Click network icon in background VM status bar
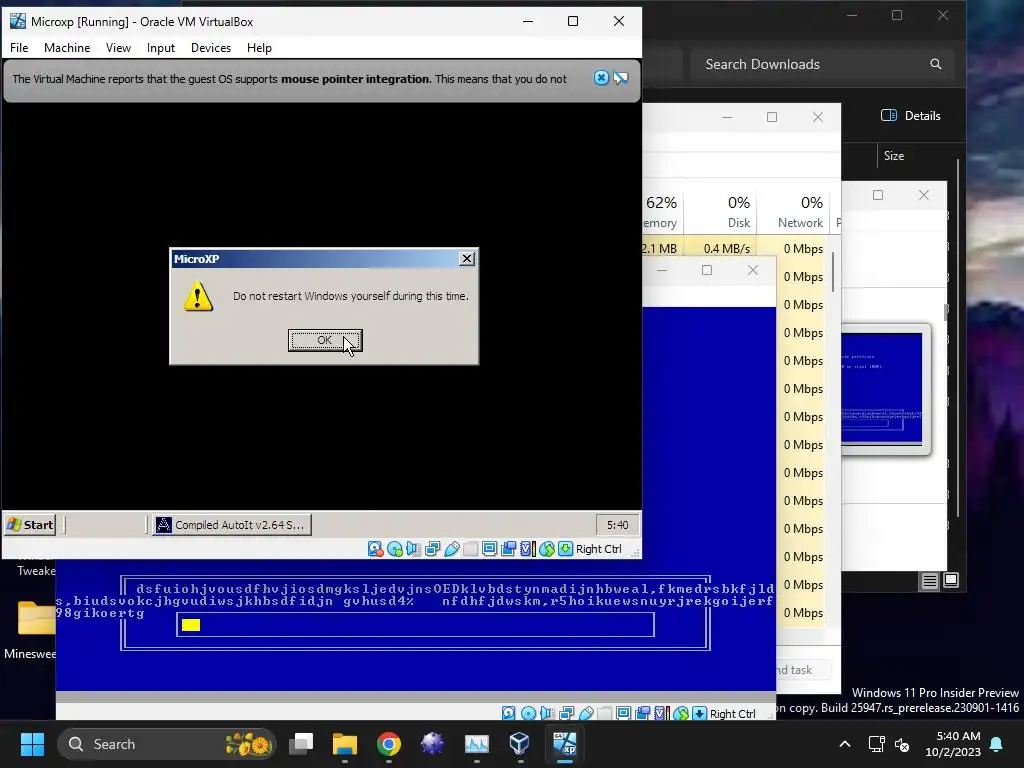This screenshot has height=768, width=1024. (x=566, y=714)
